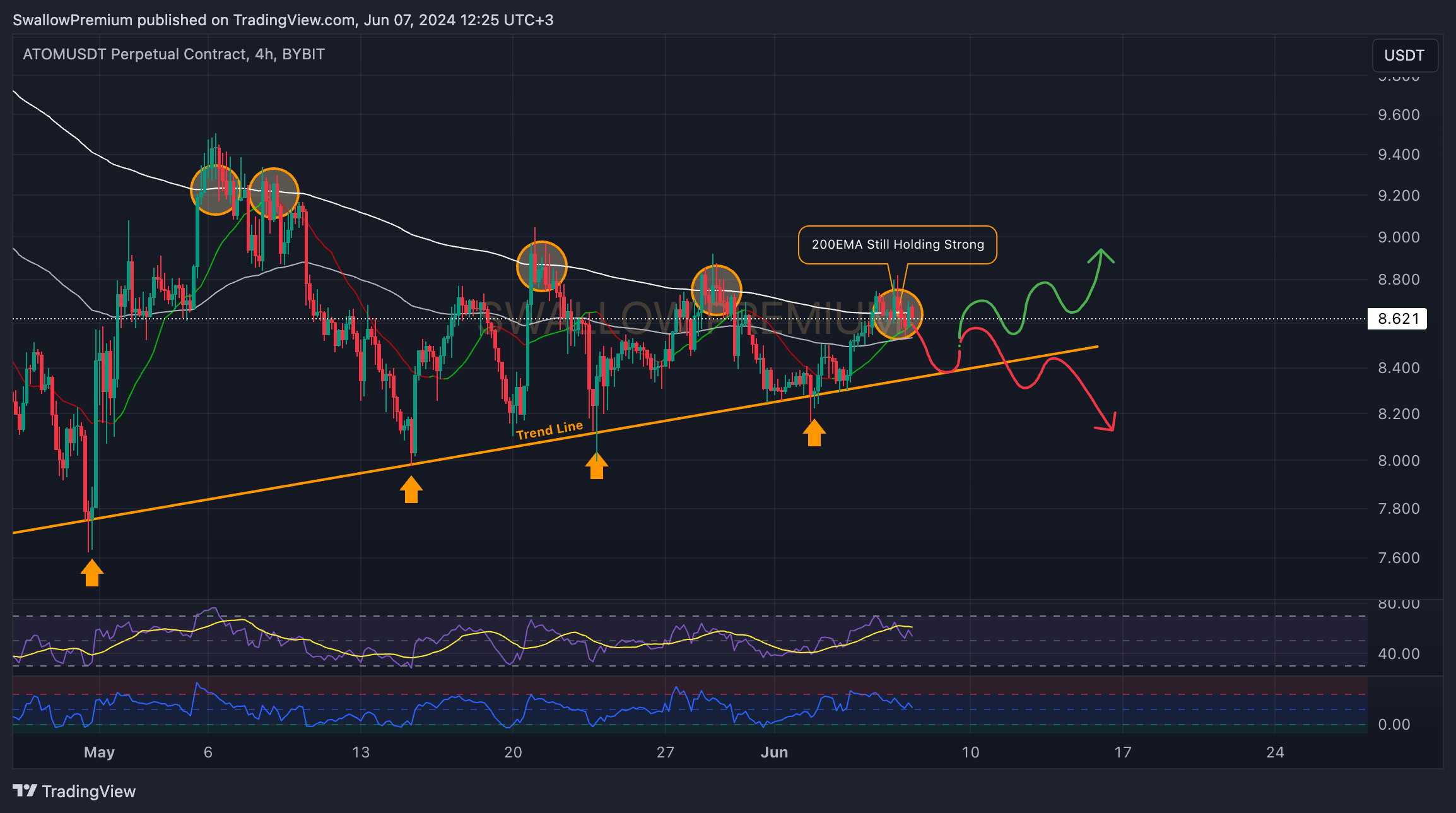
Task: Click the '10' date axis label
Action: point(970,752)
